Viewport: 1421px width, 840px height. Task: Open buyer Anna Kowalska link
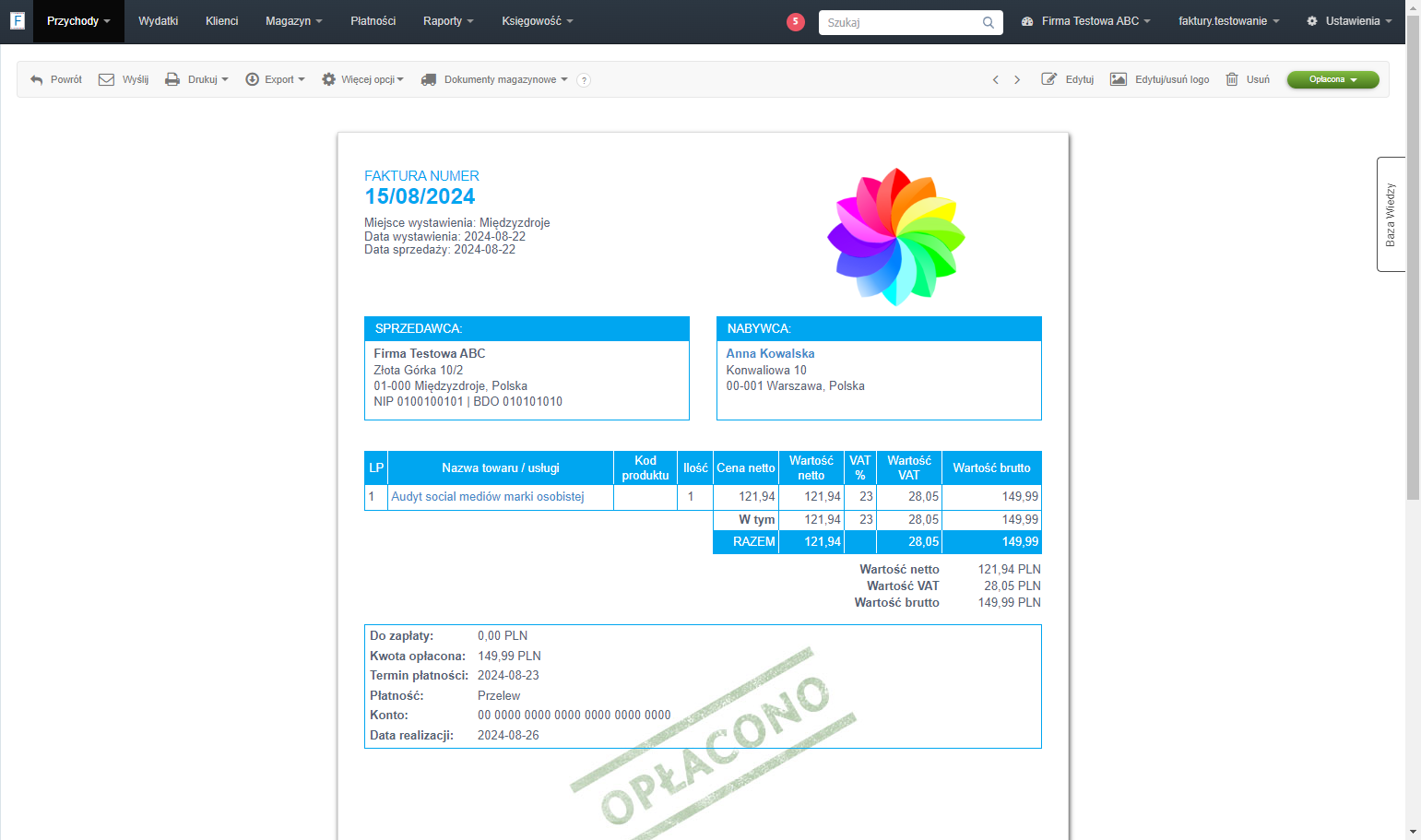770,353
